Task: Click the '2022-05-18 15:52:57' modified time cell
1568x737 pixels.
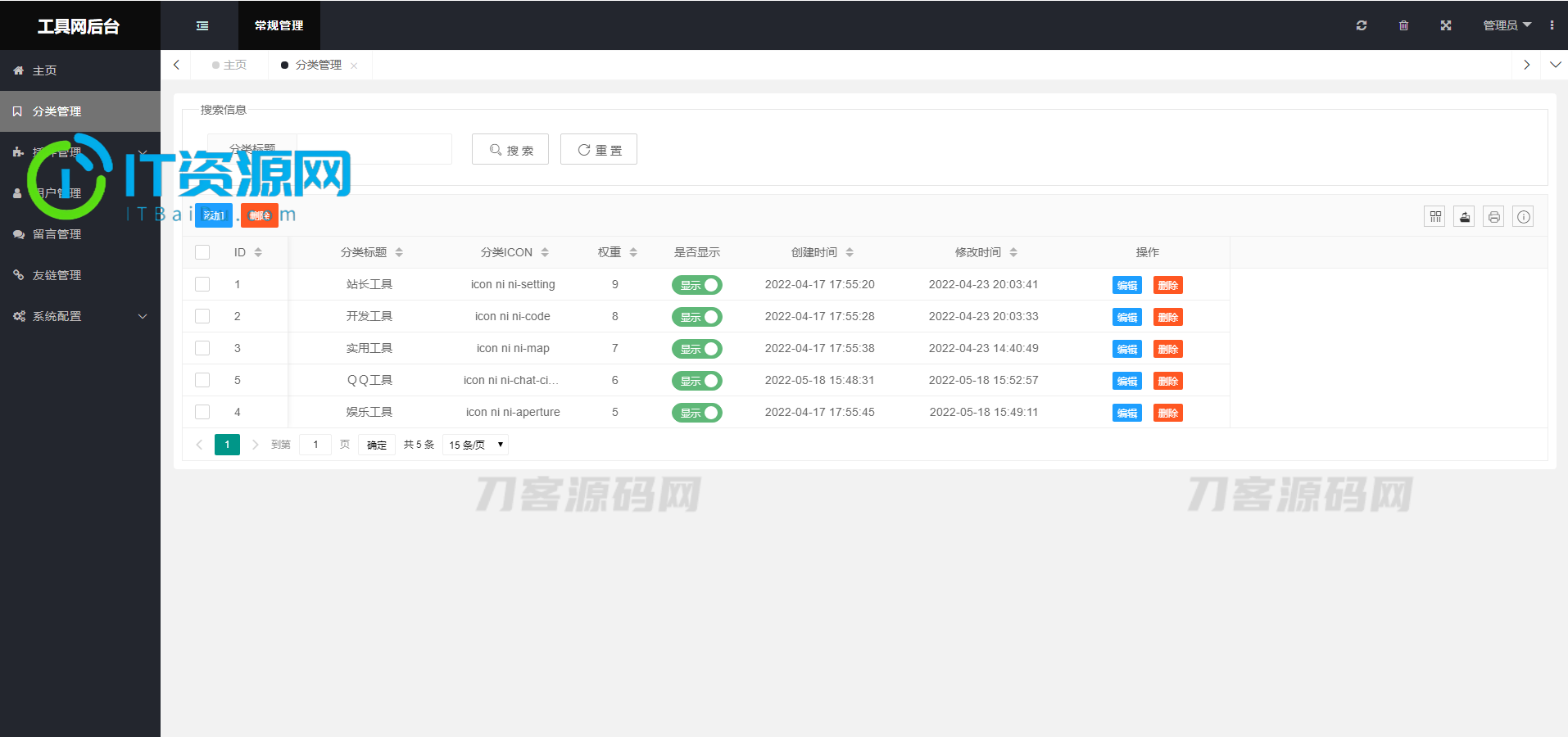Action: pyautogui.click(x=983, y=380)
